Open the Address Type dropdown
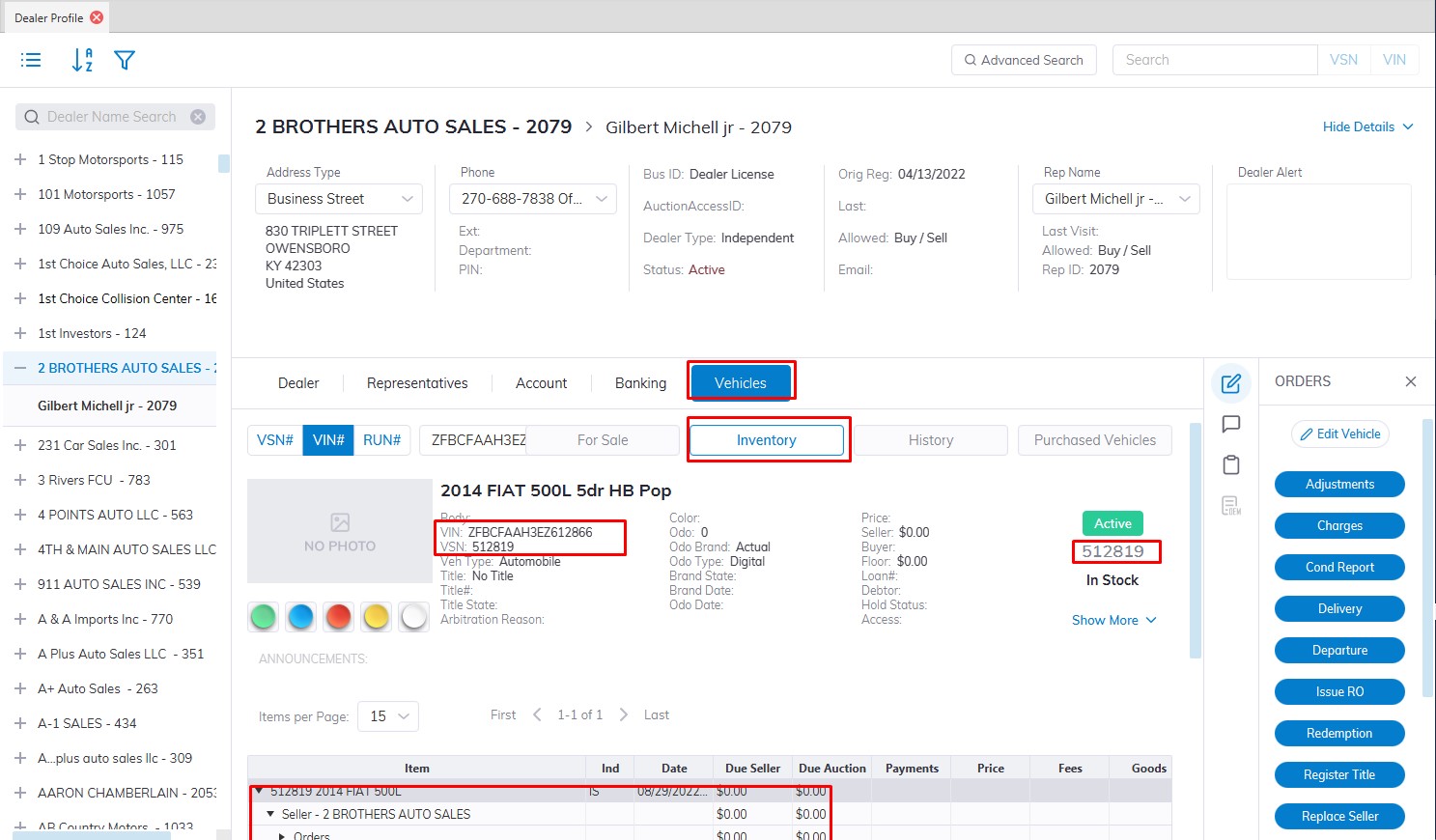The width and height of the screenshot is (1436, 840). pyautogui.click(x=340, y=199)
